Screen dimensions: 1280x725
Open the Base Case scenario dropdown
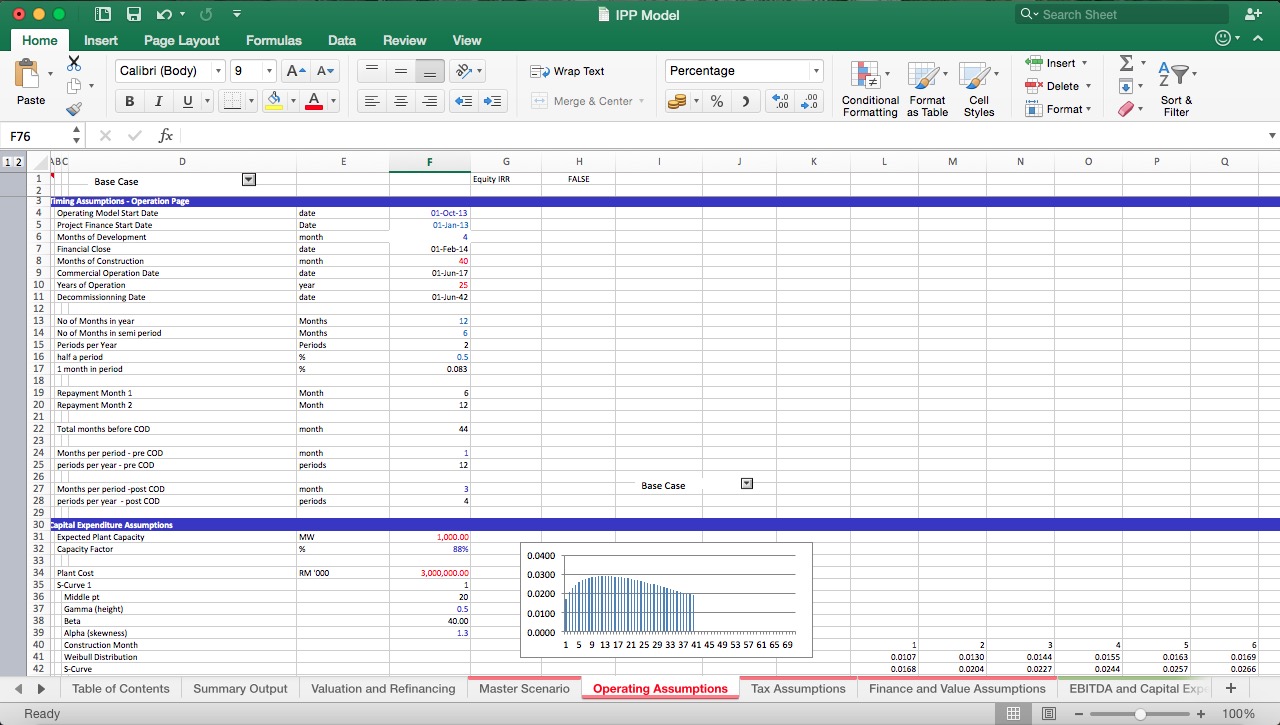tap(246, 181)
